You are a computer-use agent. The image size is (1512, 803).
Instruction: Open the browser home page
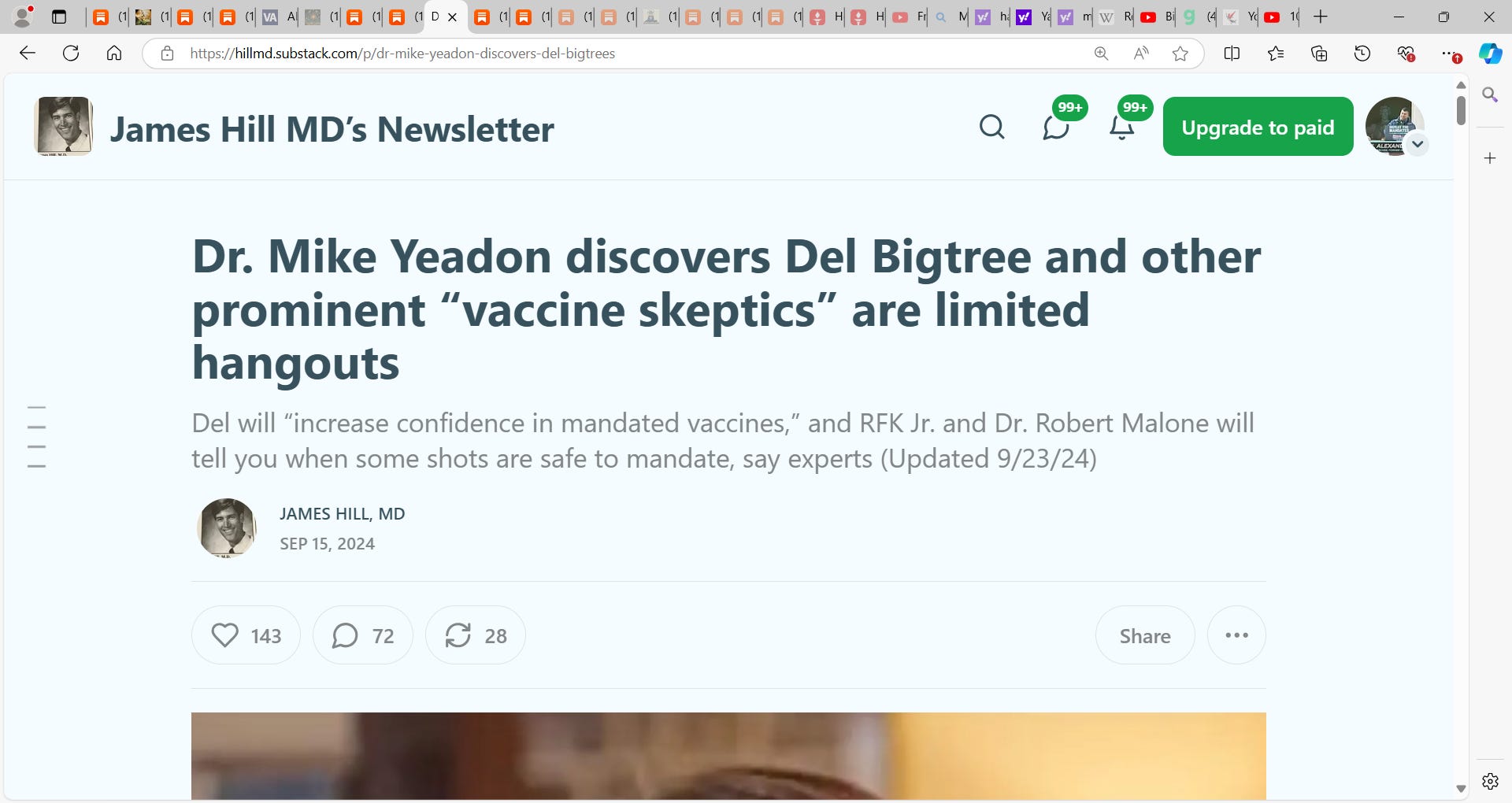(x=114, y=54)
